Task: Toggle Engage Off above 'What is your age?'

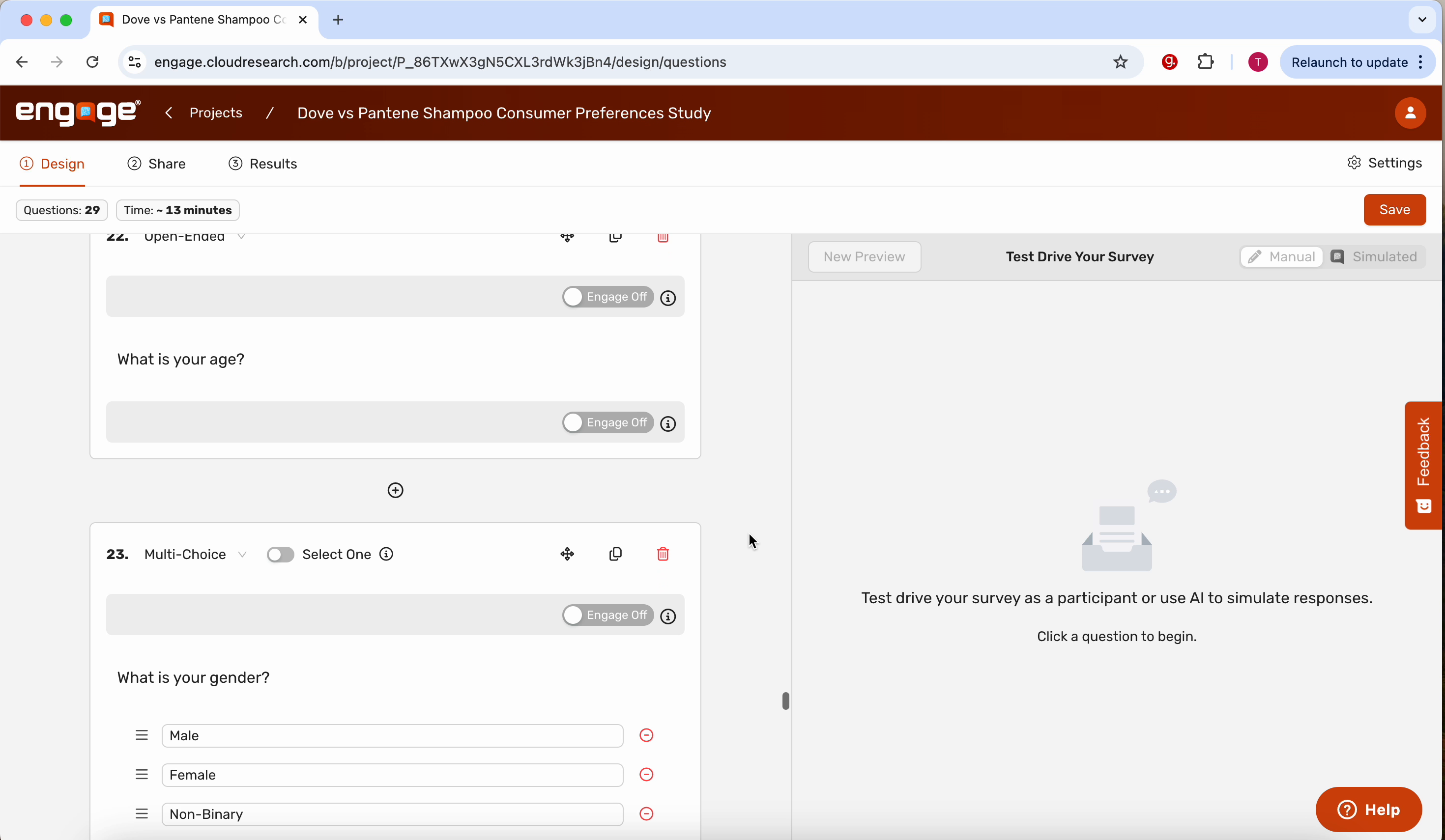Action: click(607, 297)
